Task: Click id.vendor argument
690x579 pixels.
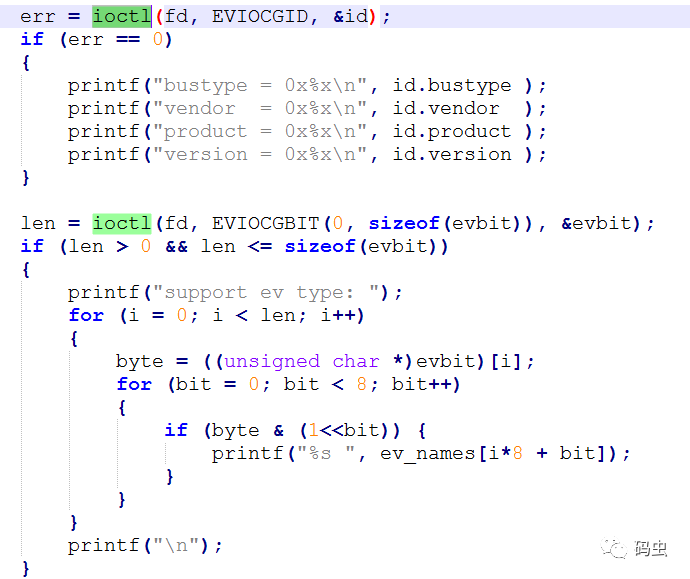Action: pyautogui.click(x=446, y=108)
